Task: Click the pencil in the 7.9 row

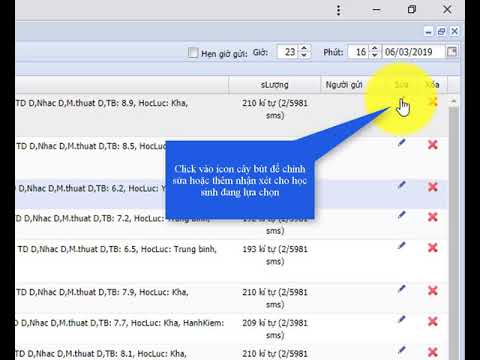Action: [402, 289]
